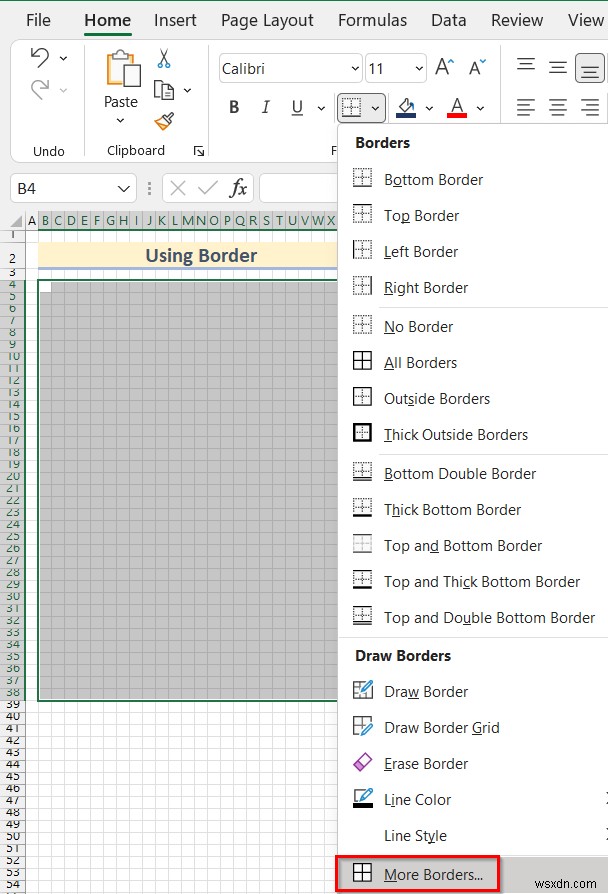The height and width of the screenshot is (894, 608).
Task: Expand the Name Box dropdown chevron
Action: [x=124, y=189]
